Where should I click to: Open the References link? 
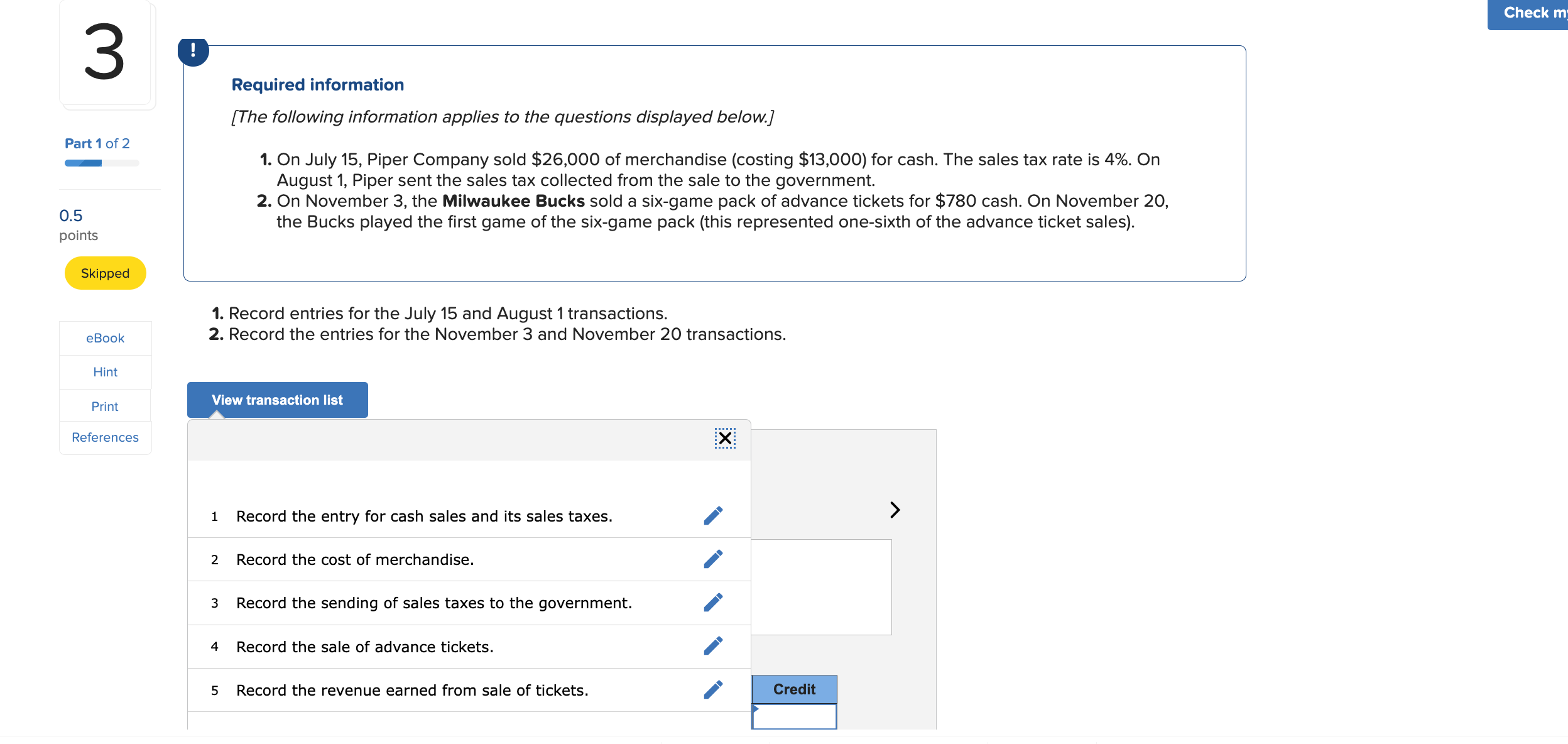pos(105,437)
